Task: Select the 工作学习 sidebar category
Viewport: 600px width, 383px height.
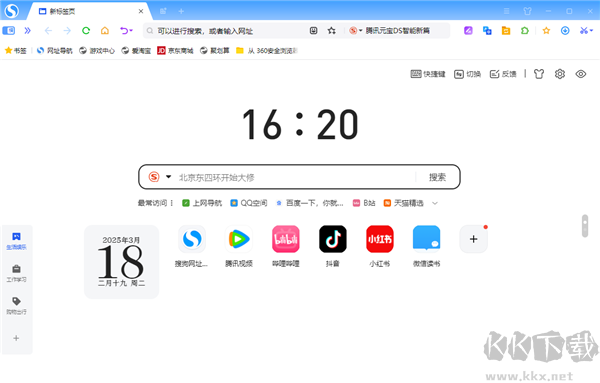Action: tap(16, 274)
